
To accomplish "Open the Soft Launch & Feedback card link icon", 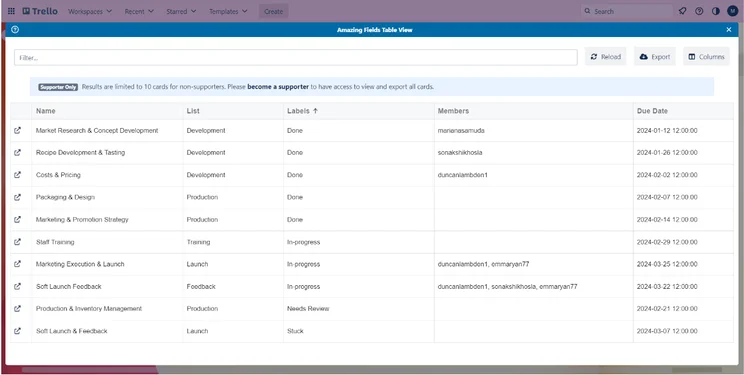I will pyautogui.click(x=18, y=331).
